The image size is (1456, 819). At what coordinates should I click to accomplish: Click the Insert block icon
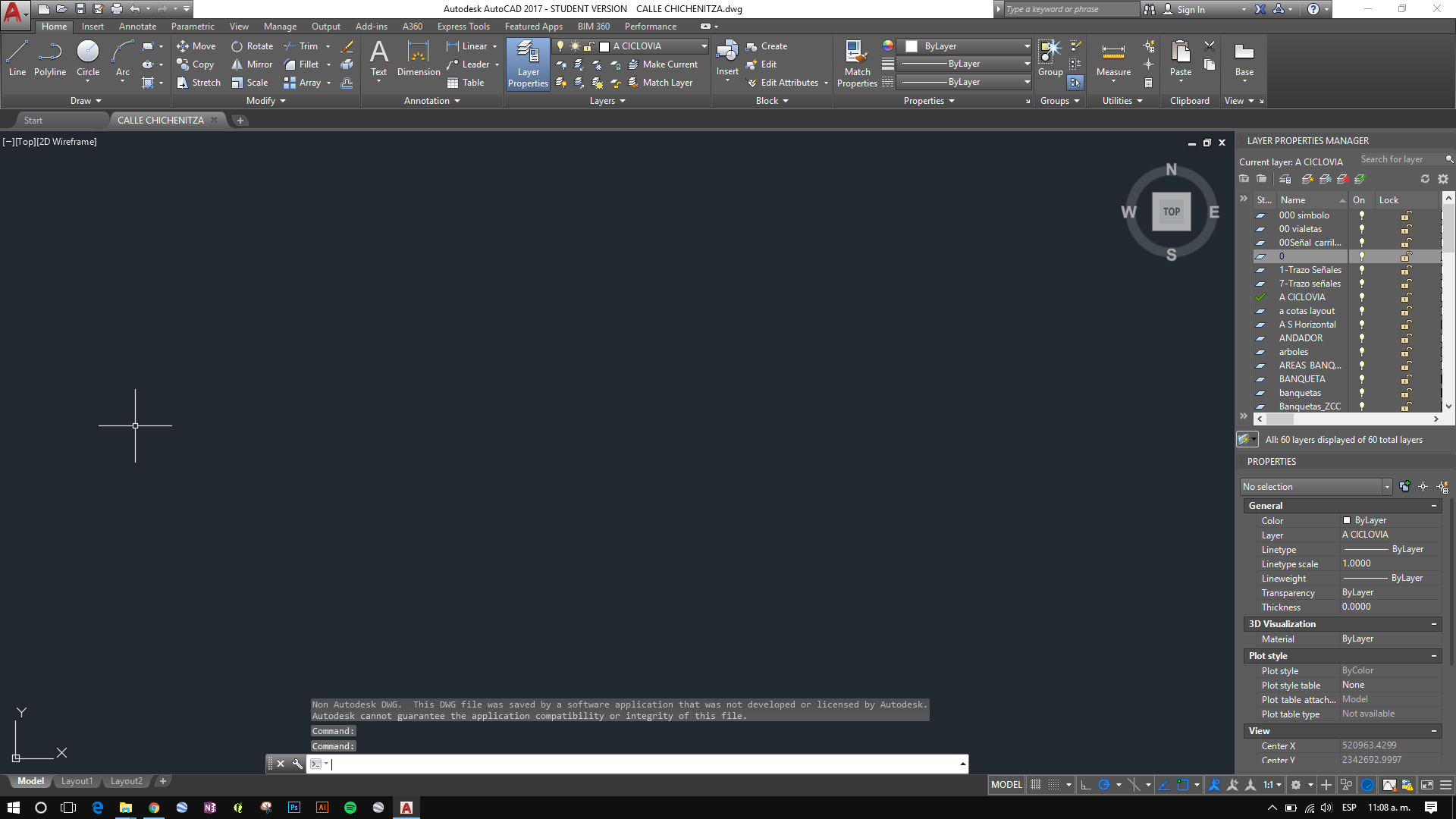click(x=726, y=58)
